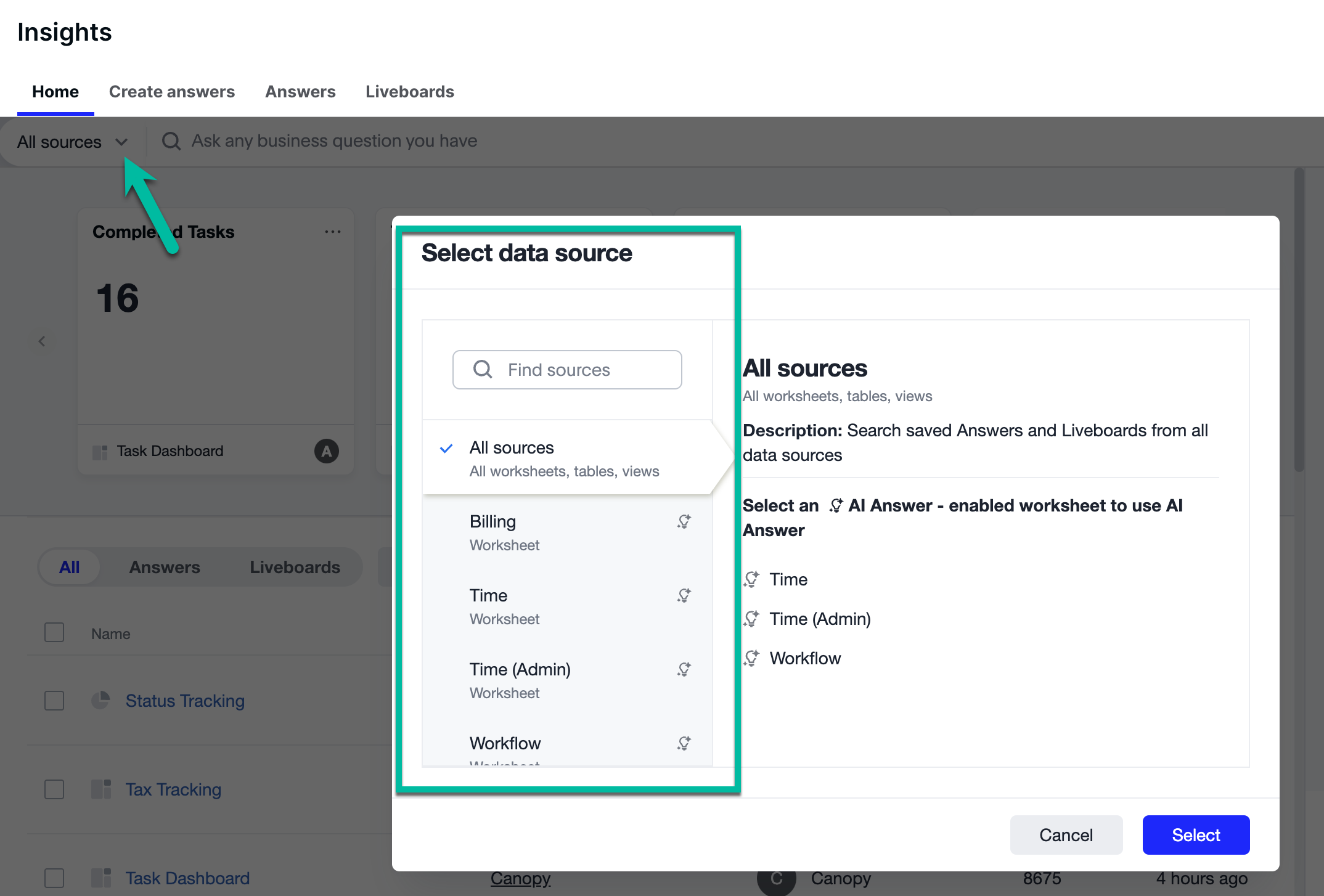Click the Find sources search field
This screenshot has width=1324, height=896.
[x=567, y=370]
